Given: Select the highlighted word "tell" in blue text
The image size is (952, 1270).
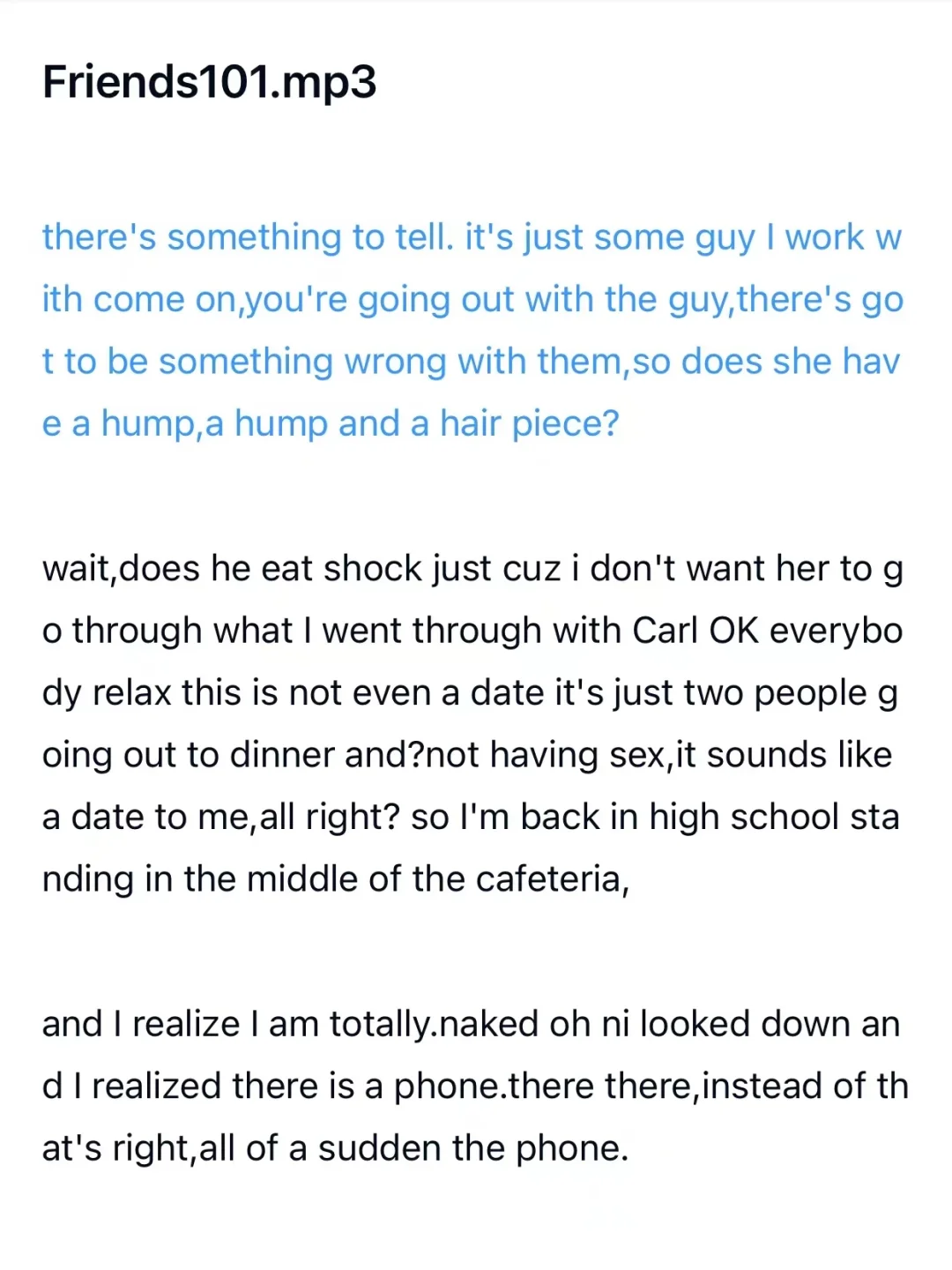Looking at the screenshot, I should [x=420, y=237].
